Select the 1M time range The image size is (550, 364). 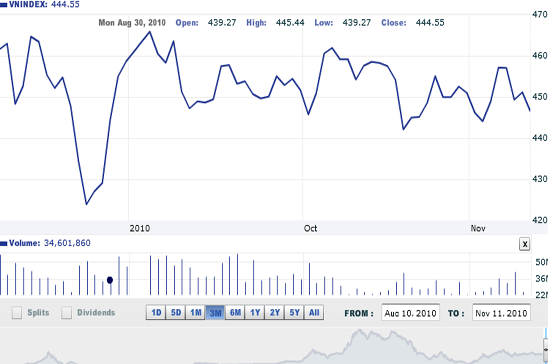195,312
